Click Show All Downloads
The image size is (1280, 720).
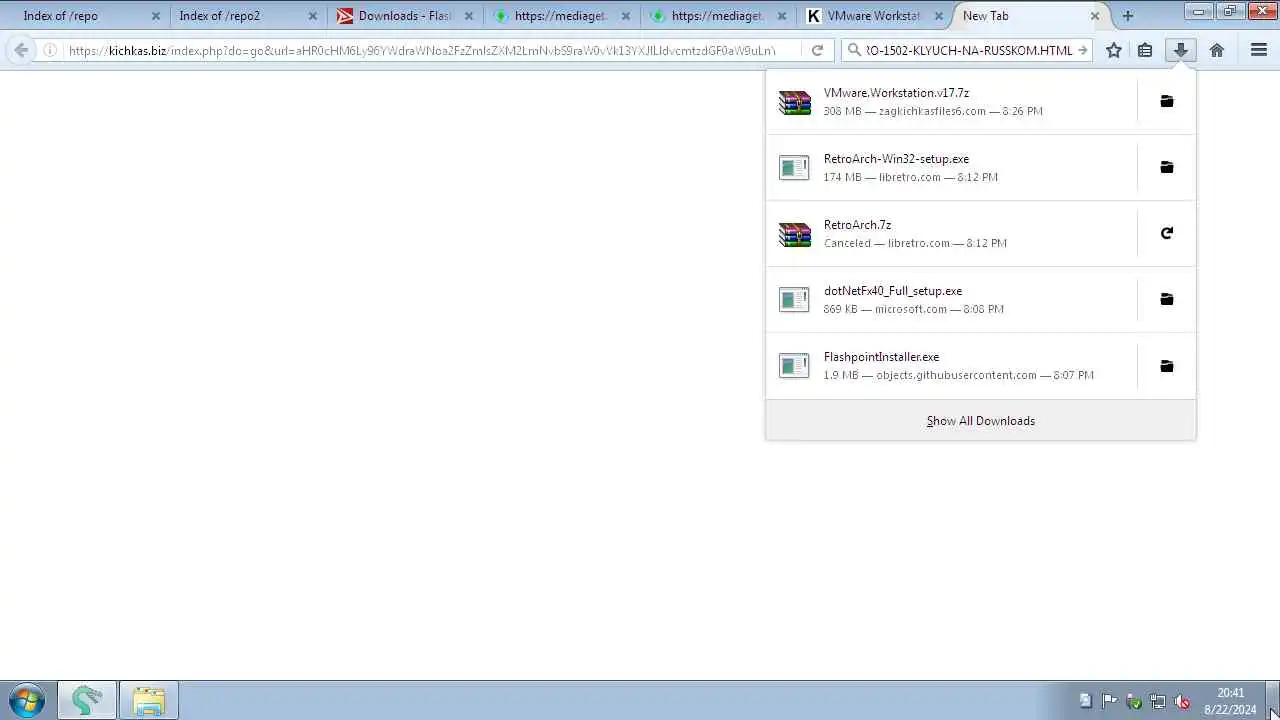point(980,421)
